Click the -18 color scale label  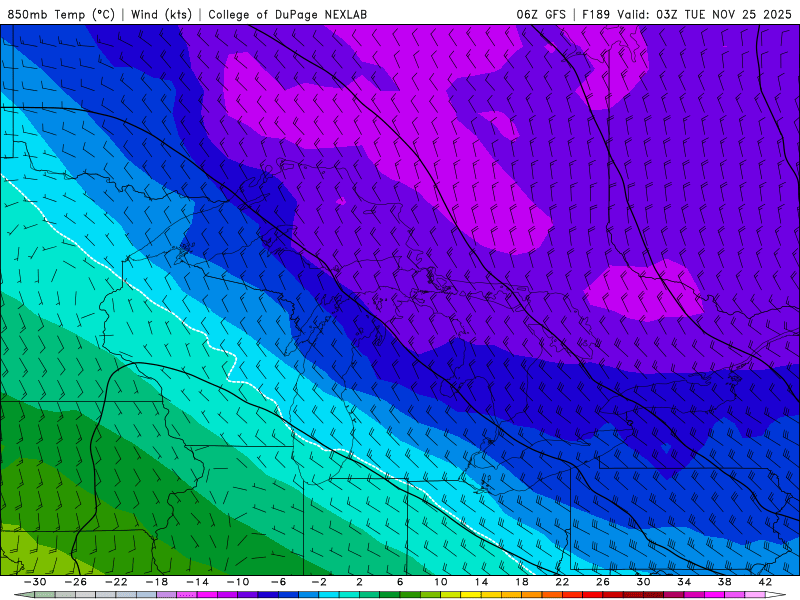tap(157, 582)
